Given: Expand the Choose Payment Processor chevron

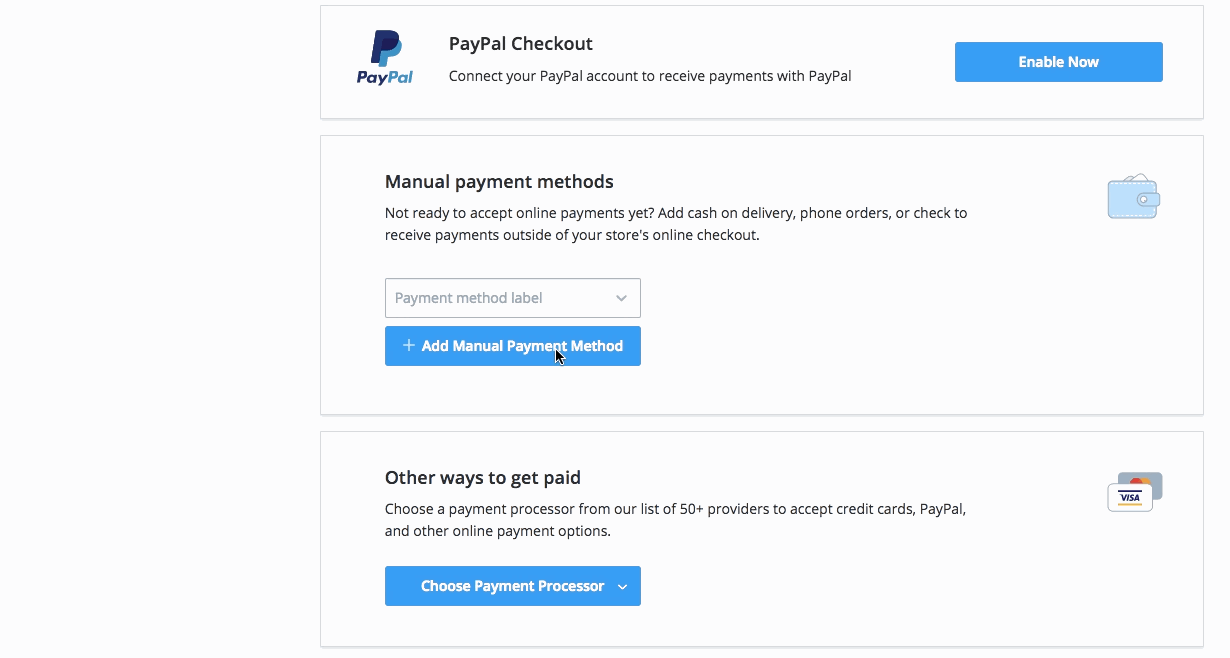Looking at the screenshot, I should [622, 587].
